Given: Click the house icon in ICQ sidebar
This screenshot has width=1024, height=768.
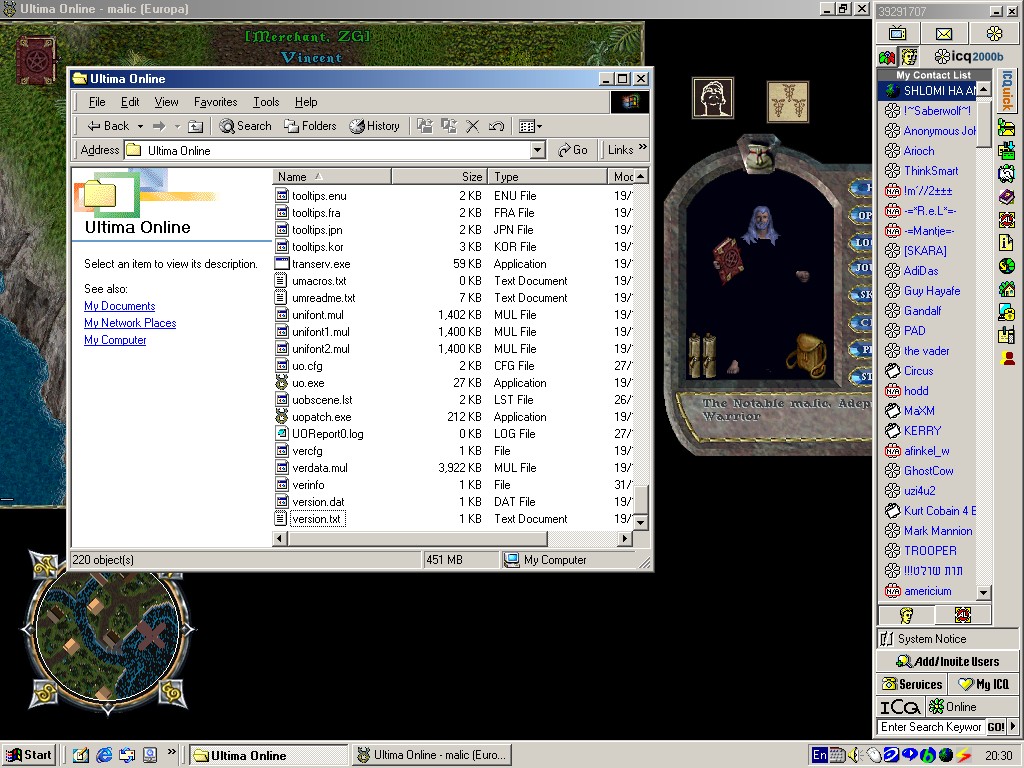Looking at the screenshot, I should coord(1006,288).
